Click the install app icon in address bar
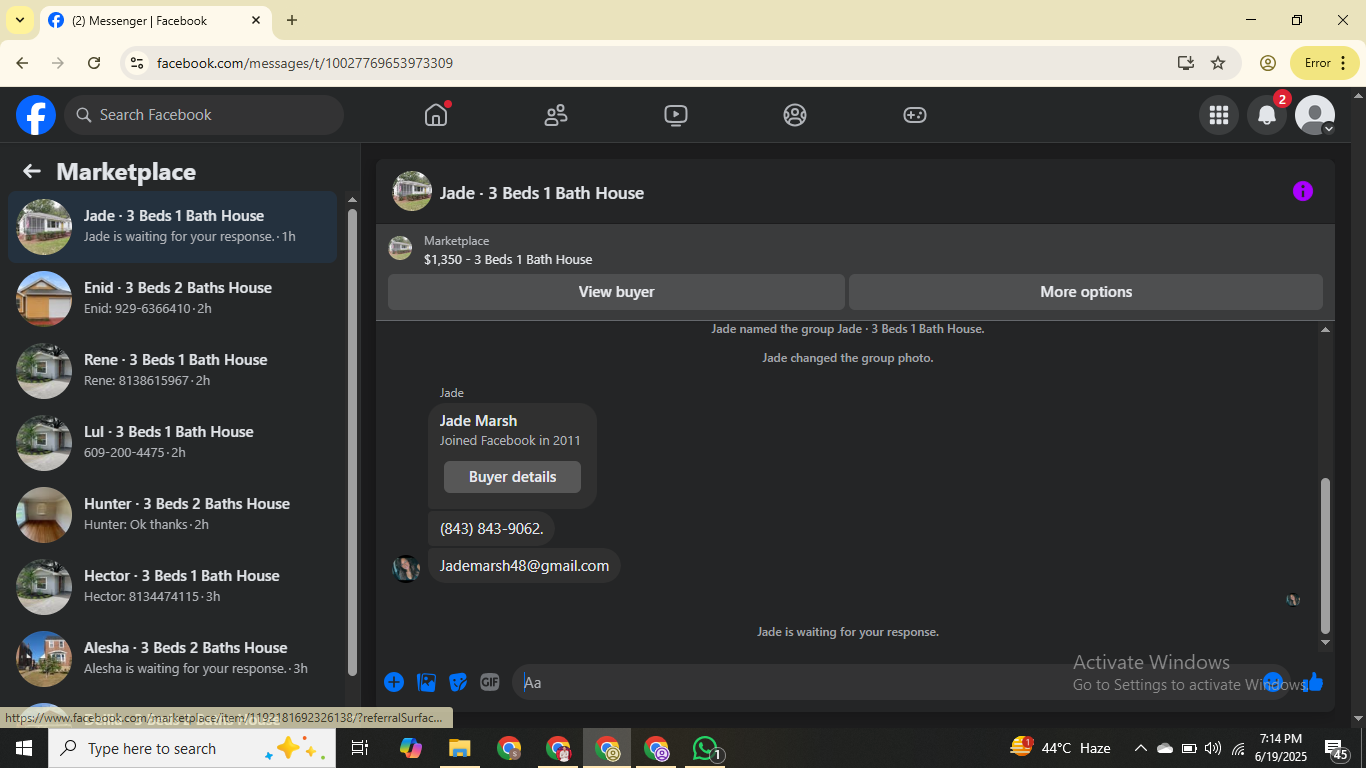 coord(1186,63)
